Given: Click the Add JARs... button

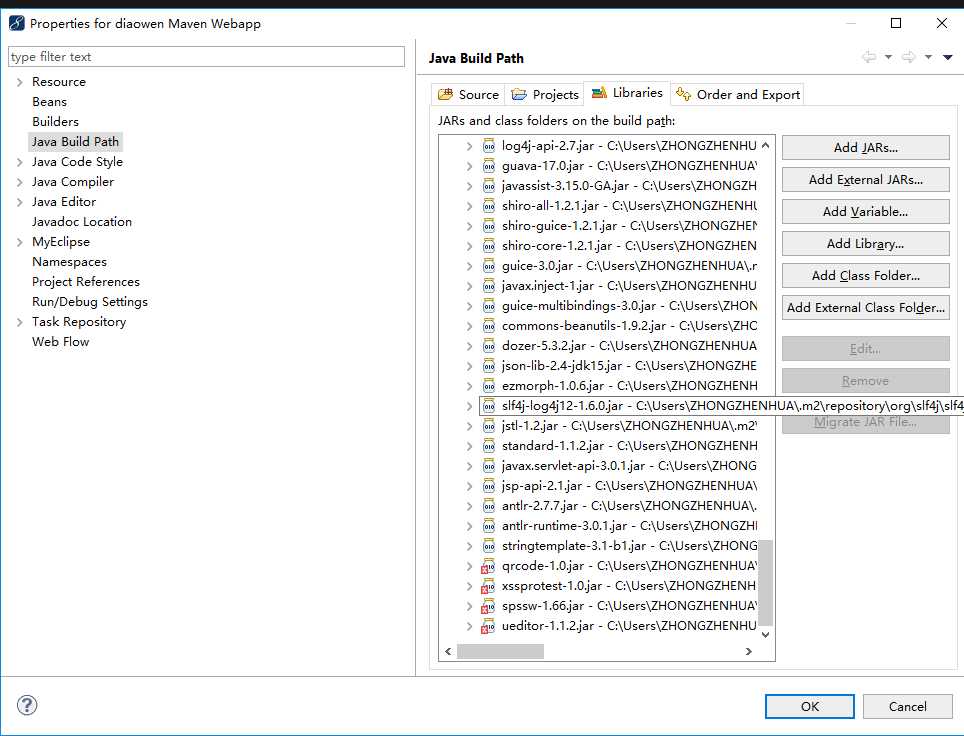Looking at the screenshot, I should tap(866, 148).
